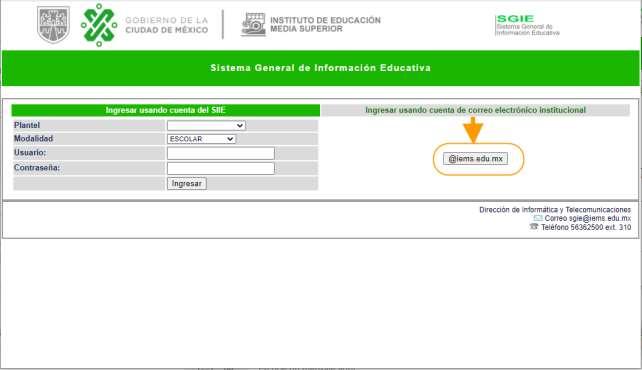Click the orange arrow pointing at email button
Viewport: 642px width, 370px height.
point(473,130)
